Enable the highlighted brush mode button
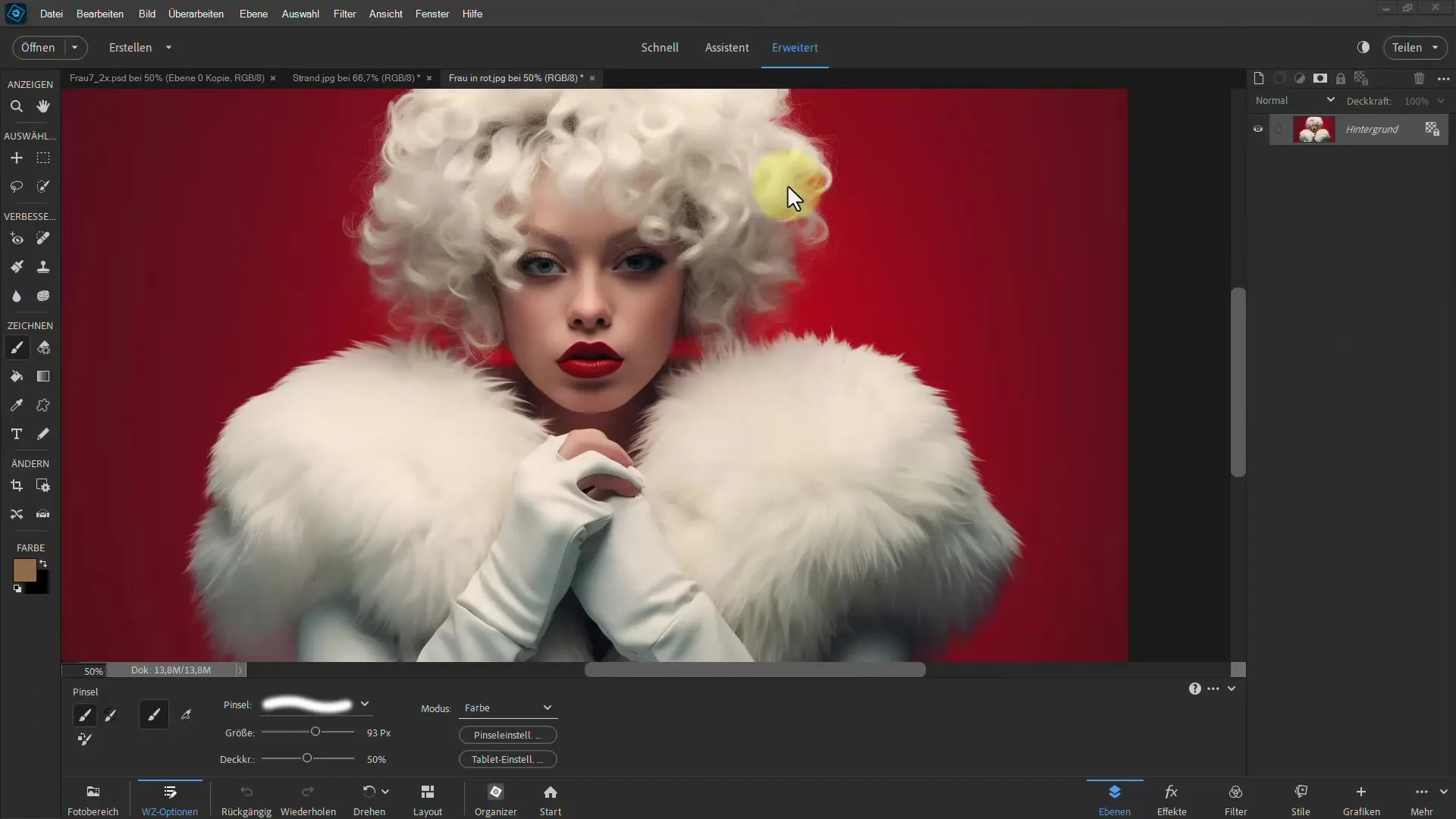Viewport: 1456px width, 819px height. (x=154, y=714)
